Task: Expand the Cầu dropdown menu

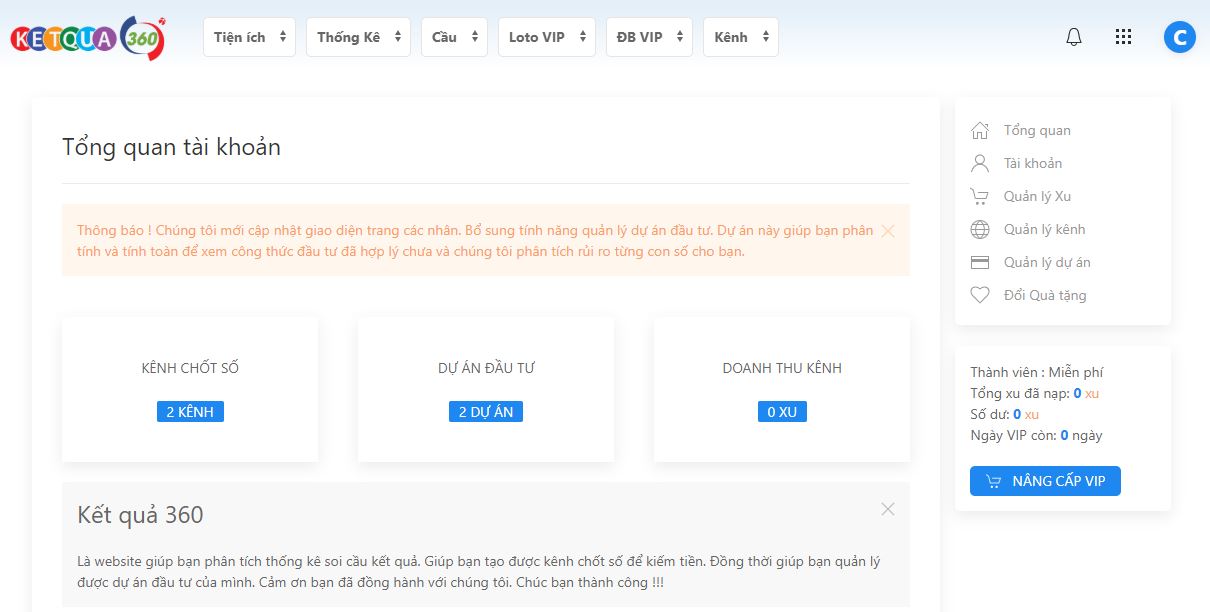Action: click(x=454, y=37)
